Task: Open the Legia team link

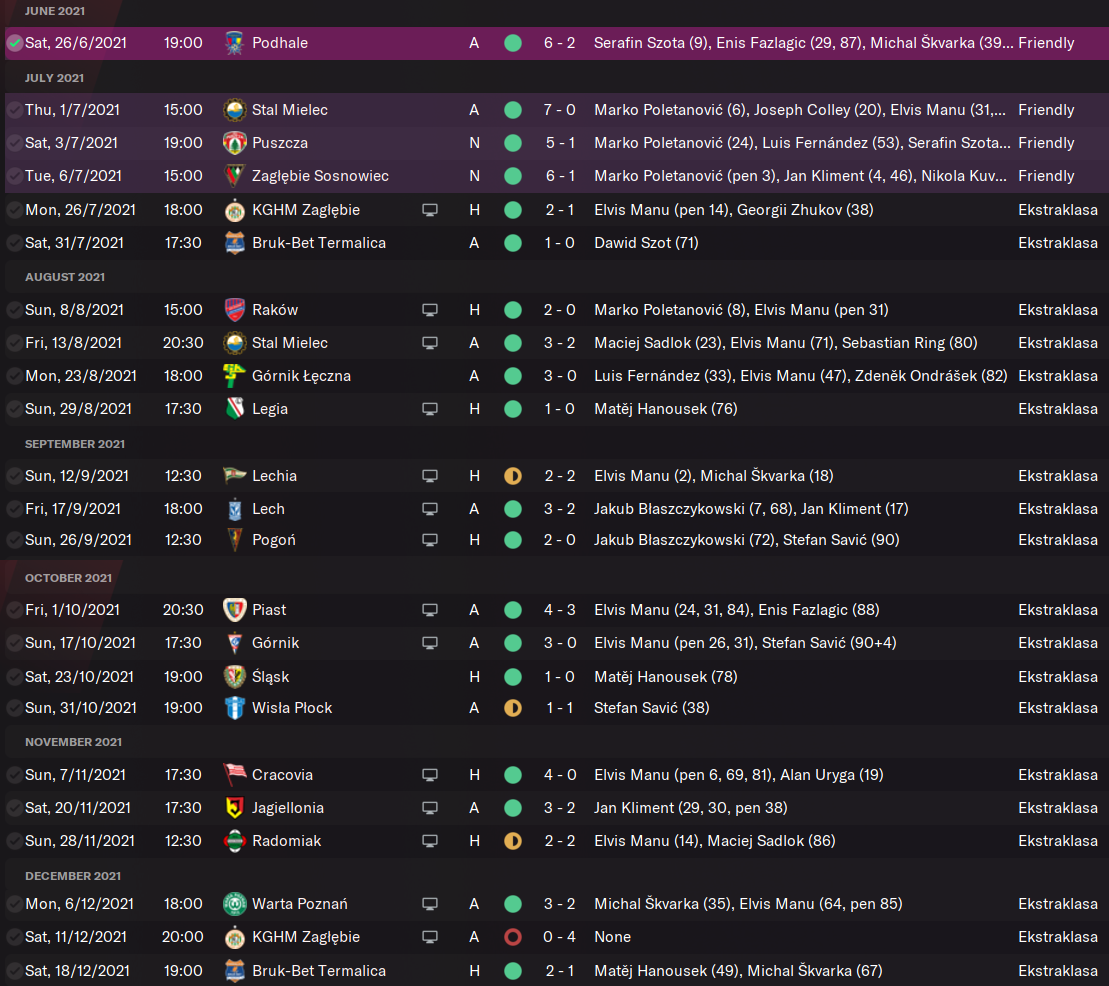Action: [x=270, y=409]
